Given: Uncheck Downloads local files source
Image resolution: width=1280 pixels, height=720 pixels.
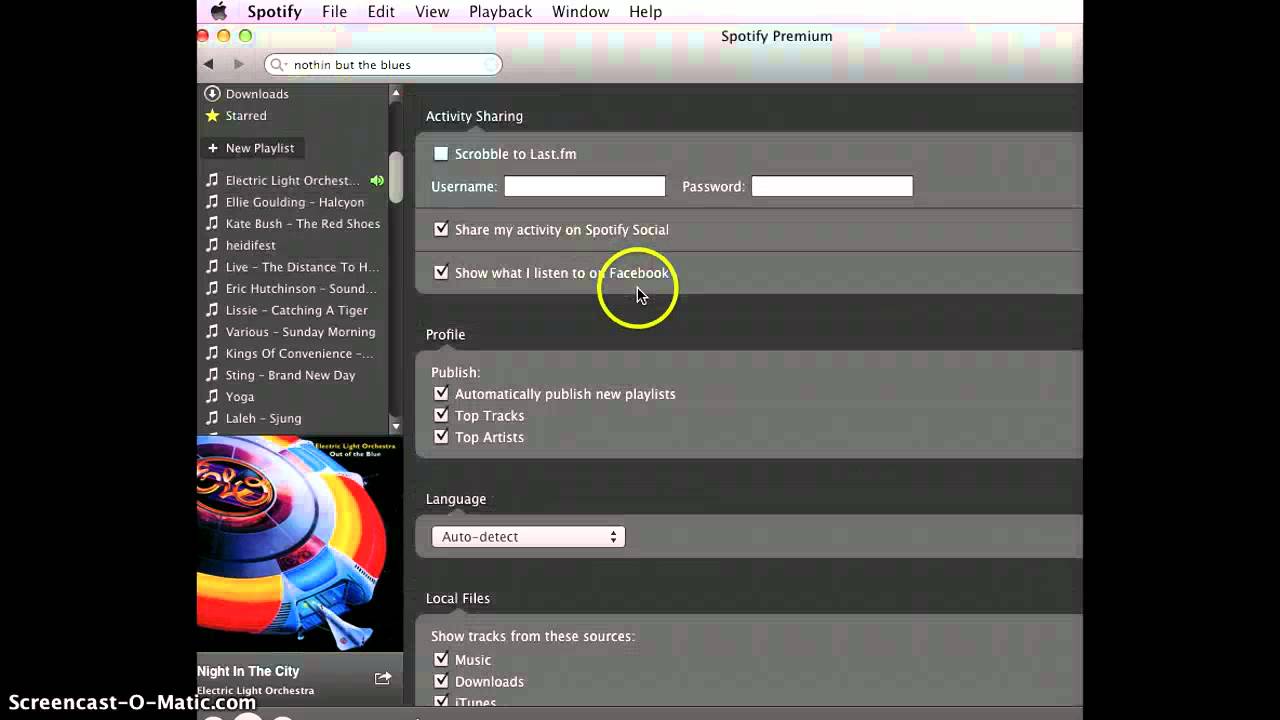Looking at the screenshot, I should [x=441, y=681].
